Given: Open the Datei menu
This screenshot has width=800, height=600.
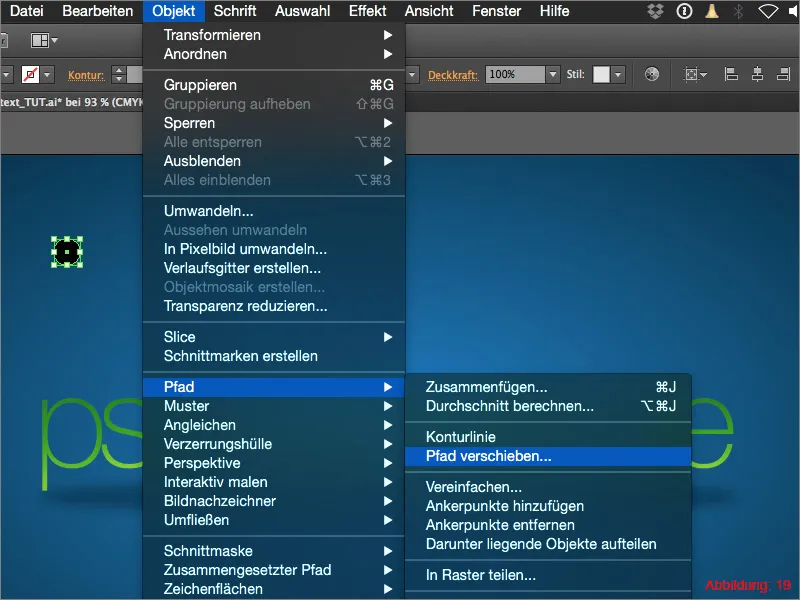Looking at the screenshot, I should point(27,11).
